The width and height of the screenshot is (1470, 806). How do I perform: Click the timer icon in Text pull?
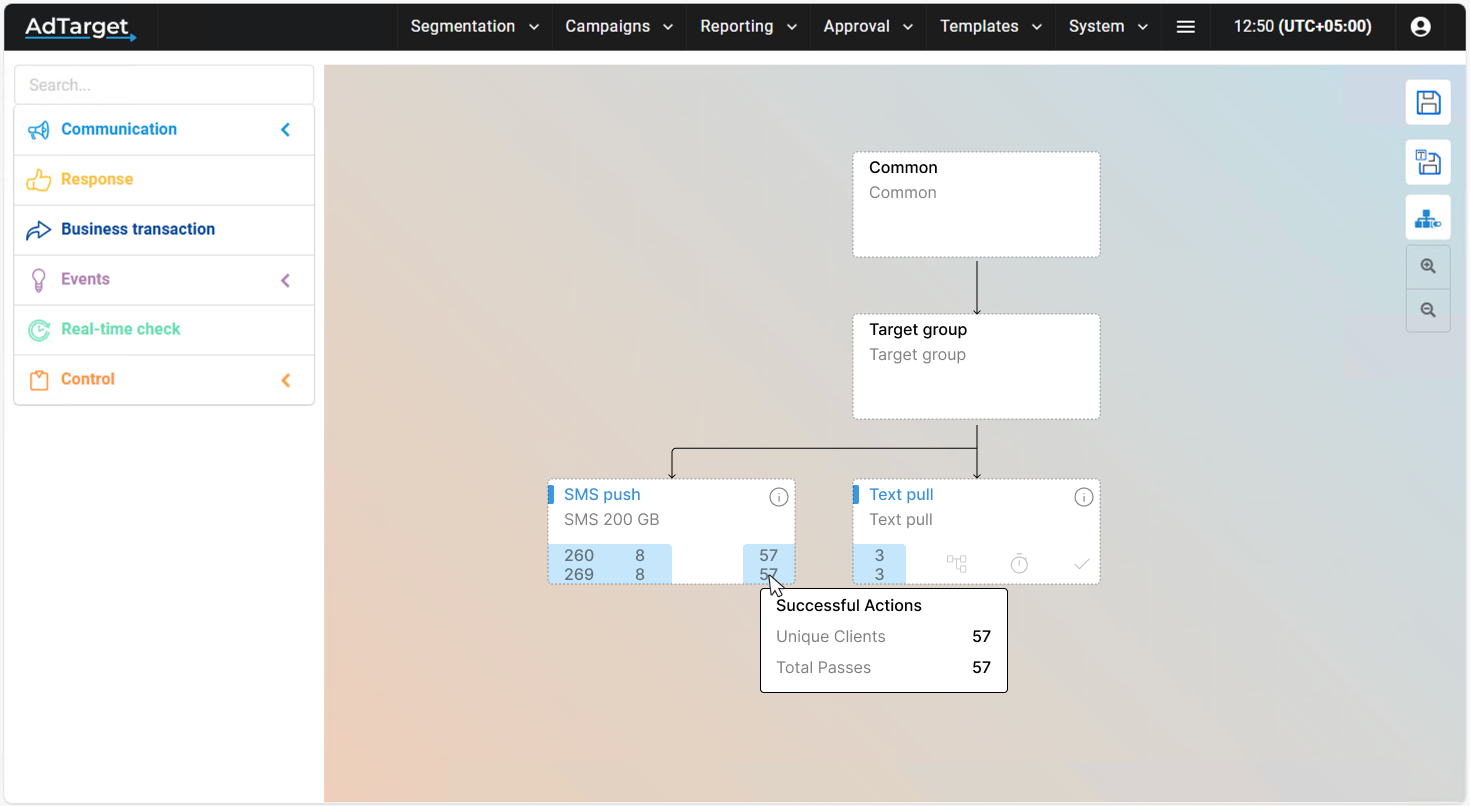click(x=1019, y=564)
